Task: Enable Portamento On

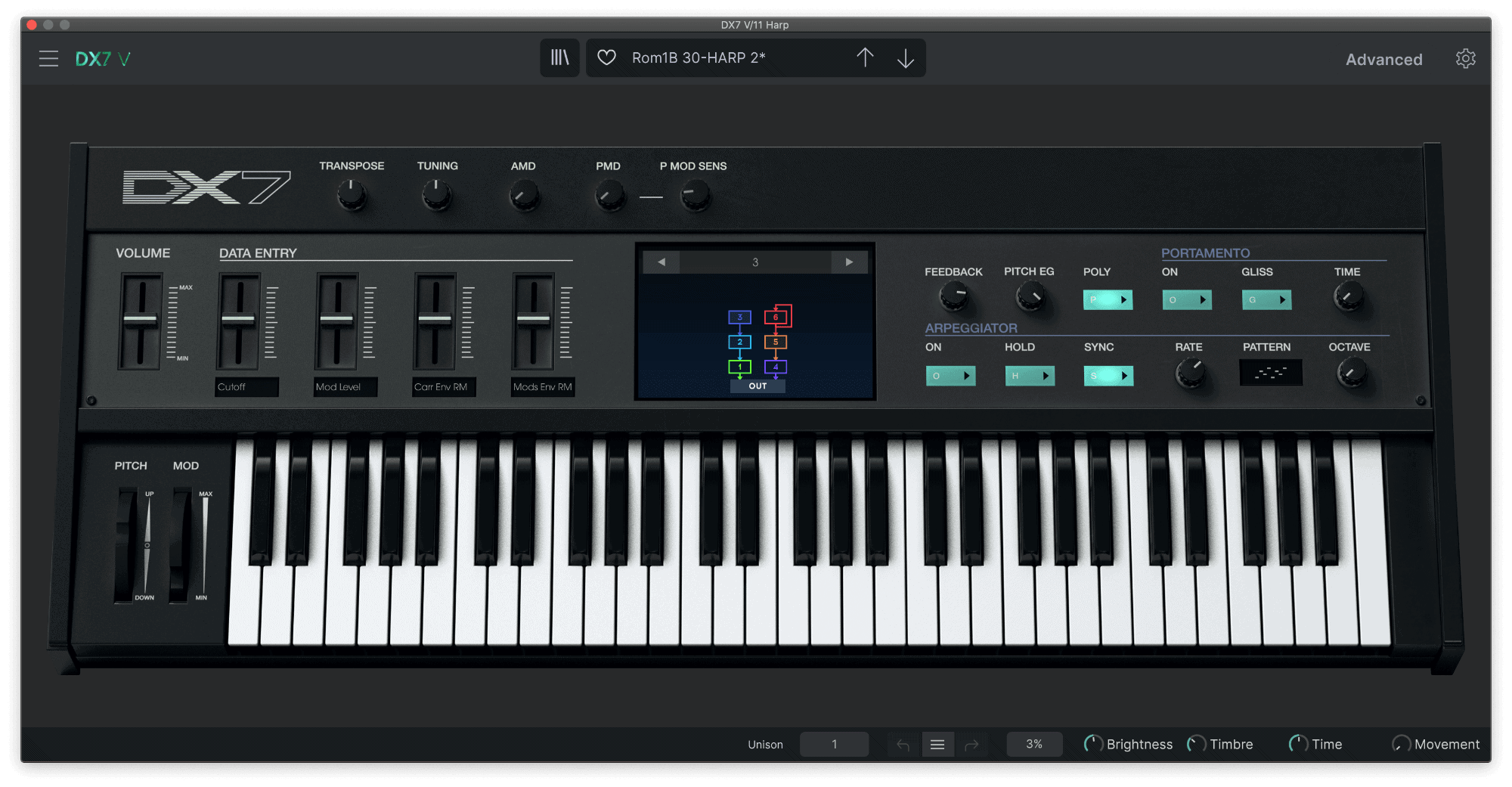Action: point(1187,299)
